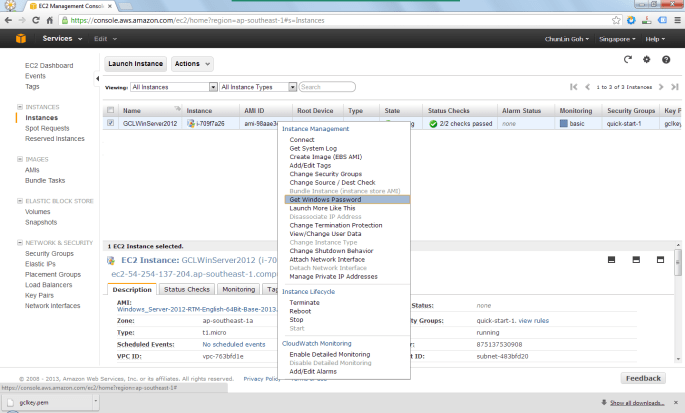Click the green status check icon
Image resolution: width=685 pixels, height=413 pixels.
[x=433, y=124]
